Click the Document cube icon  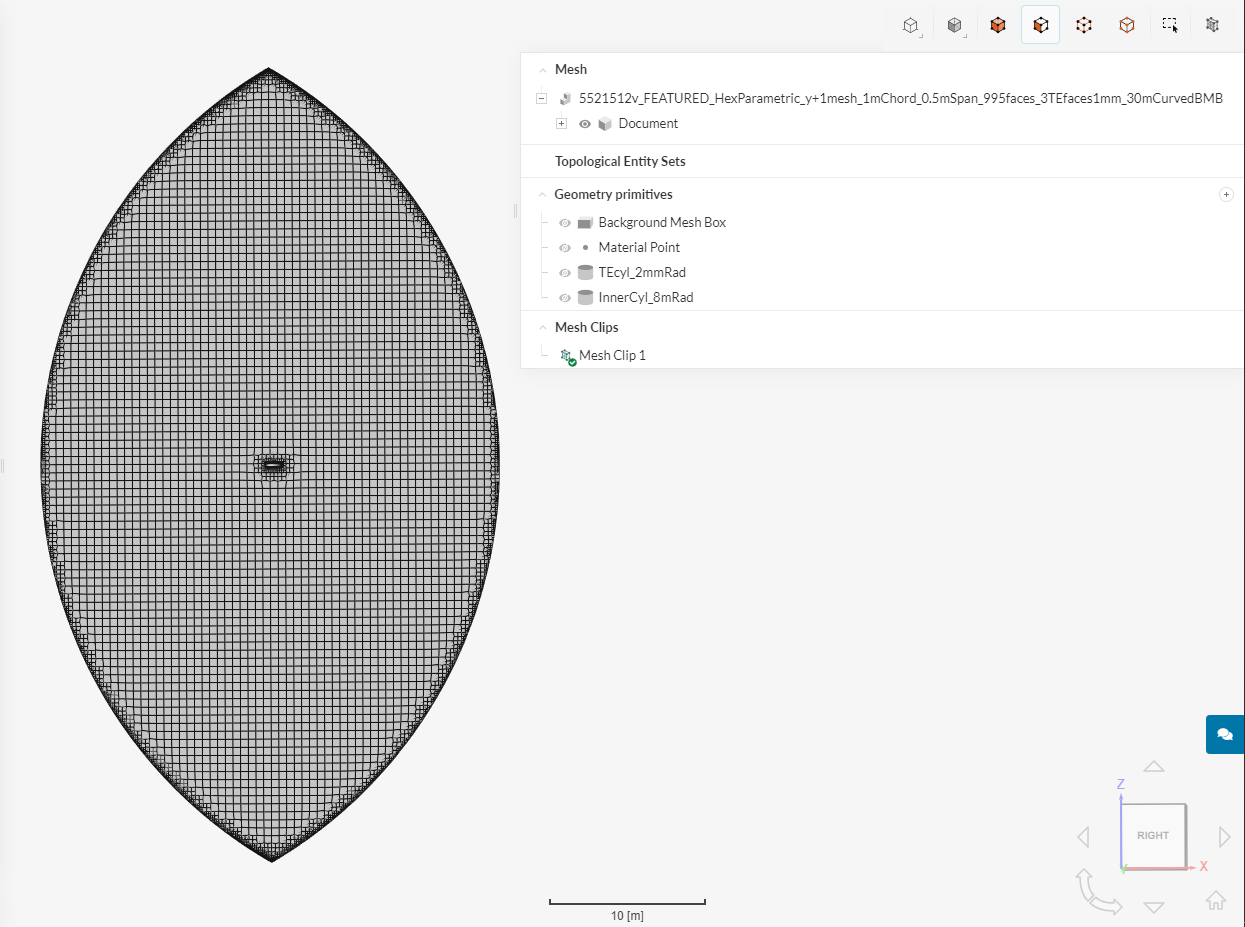[605, 124]
